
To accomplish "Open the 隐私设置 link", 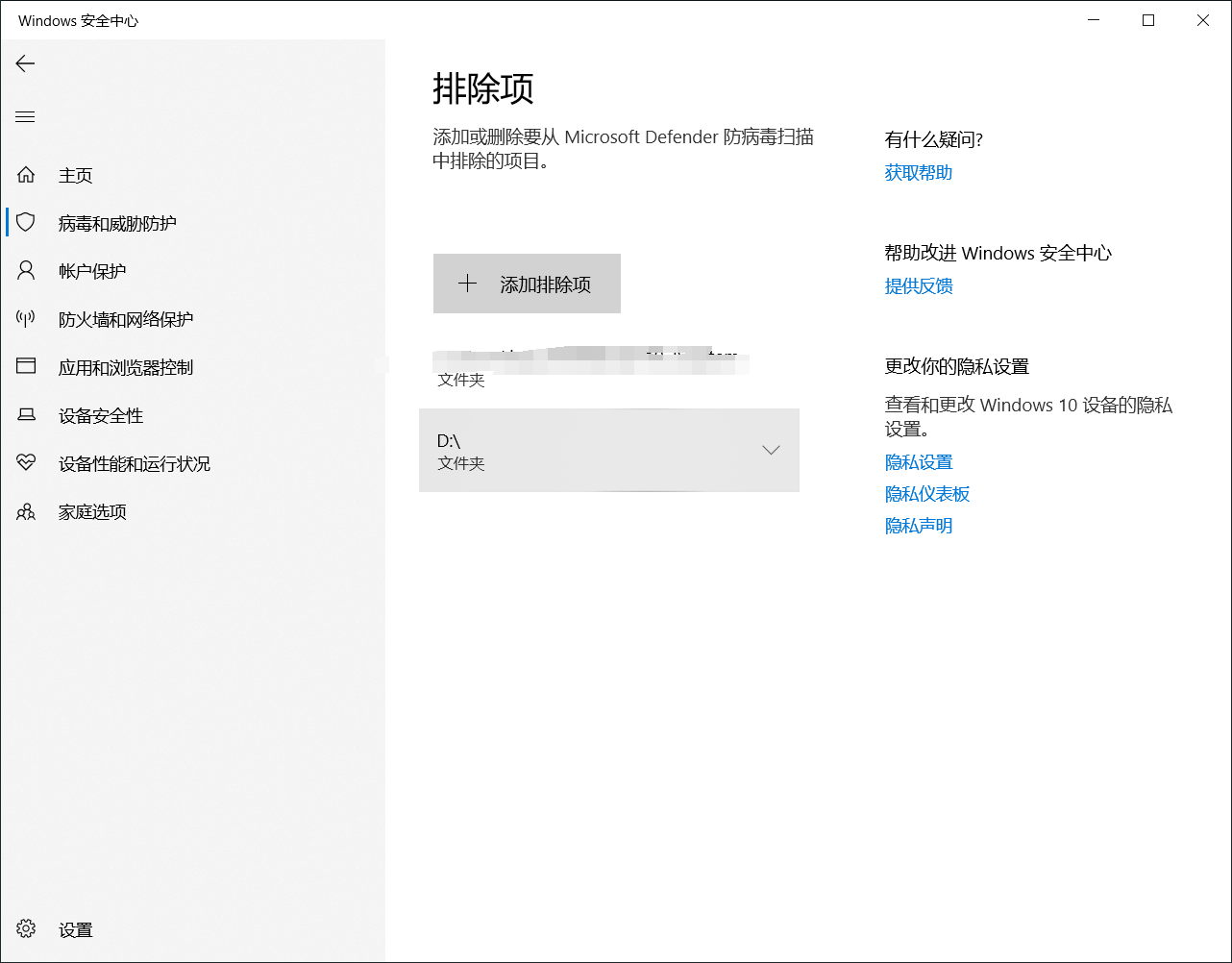I will (x=919, y=462).
